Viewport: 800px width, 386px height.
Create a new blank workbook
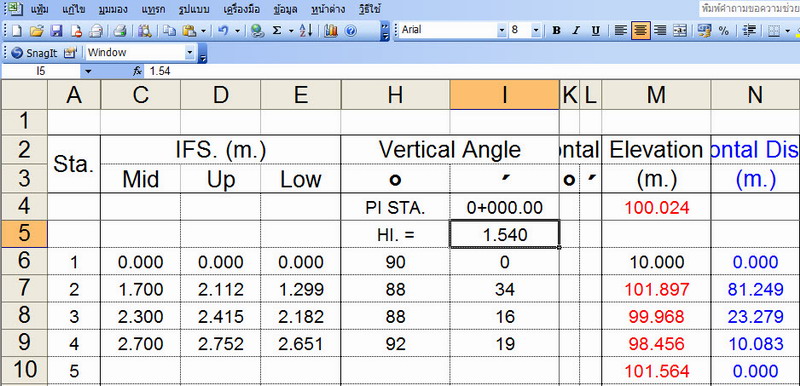(16, 31)
